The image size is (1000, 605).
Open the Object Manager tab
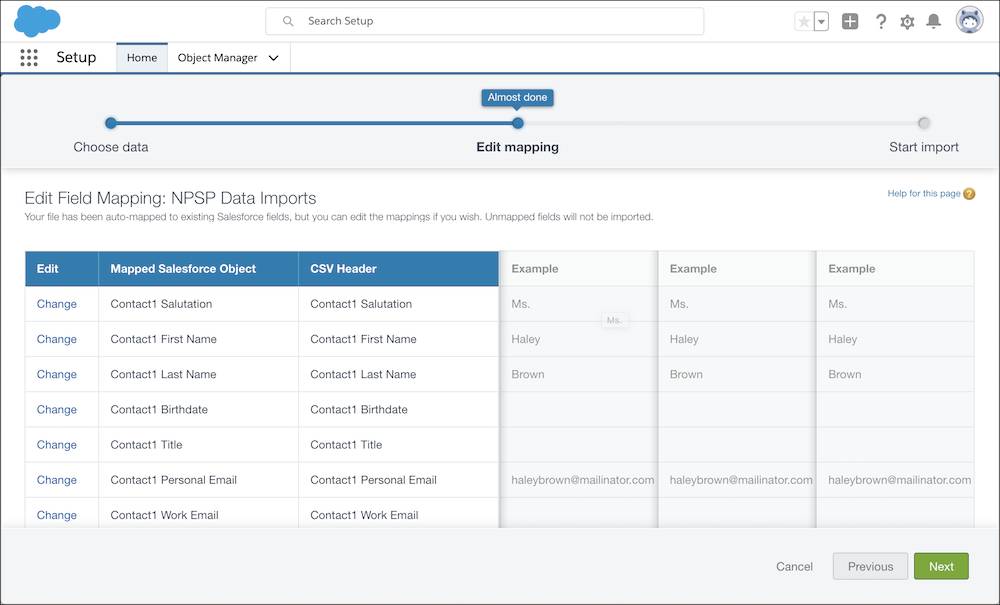click(x=217, y=57)
